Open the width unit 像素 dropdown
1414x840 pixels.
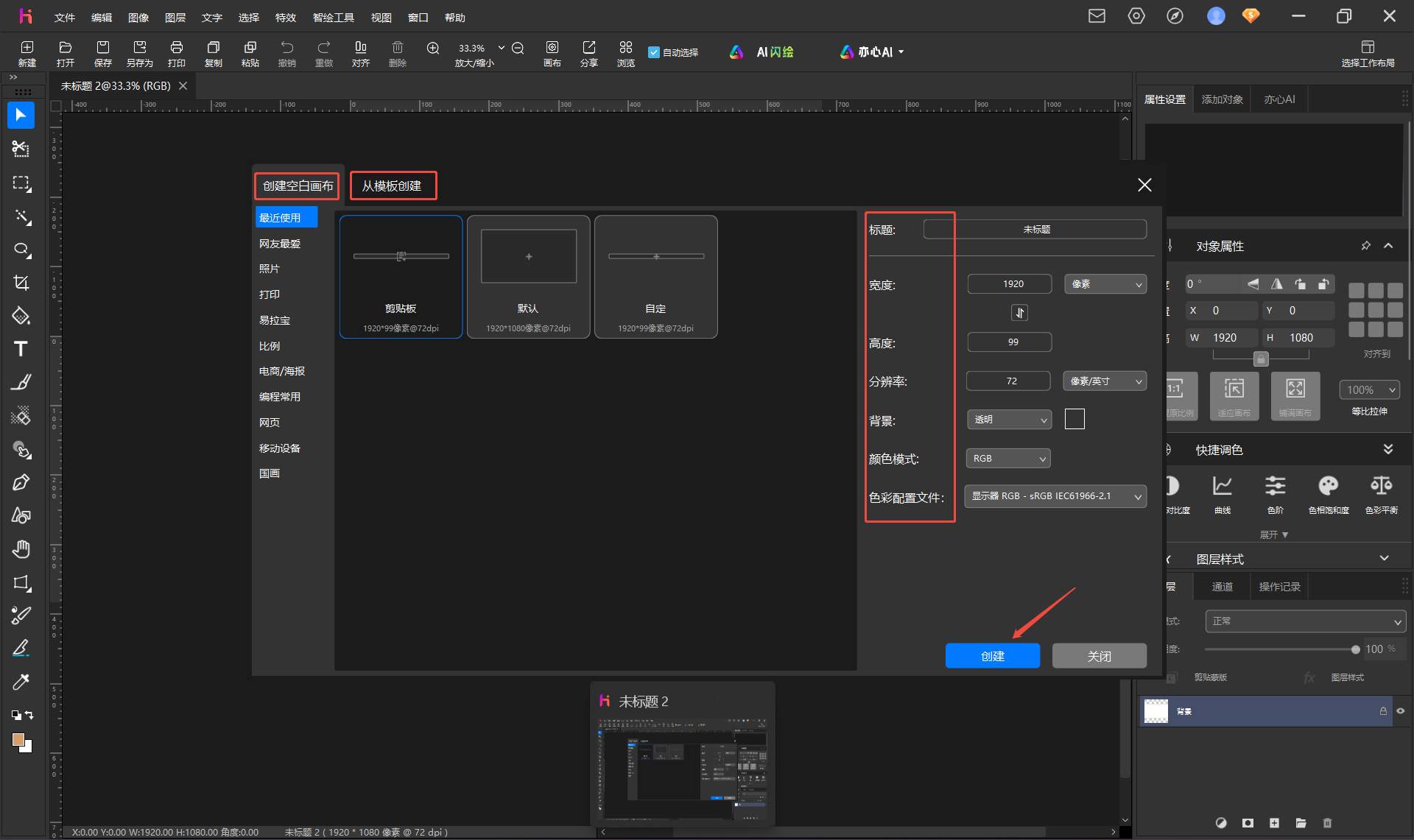(1105, 284)
